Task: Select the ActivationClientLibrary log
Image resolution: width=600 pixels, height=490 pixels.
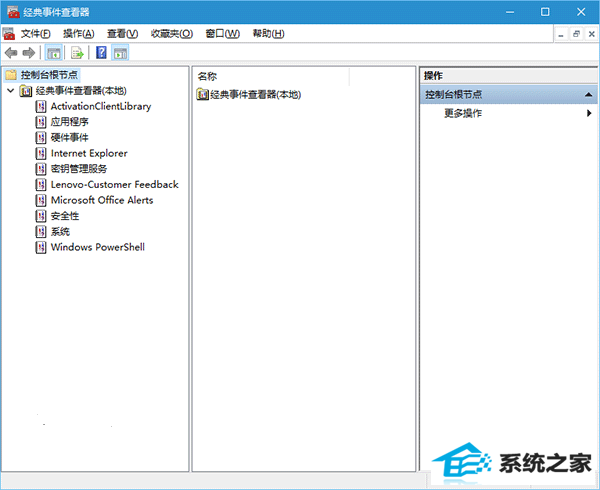Action: pyautogui.click(x=101, y=106)
